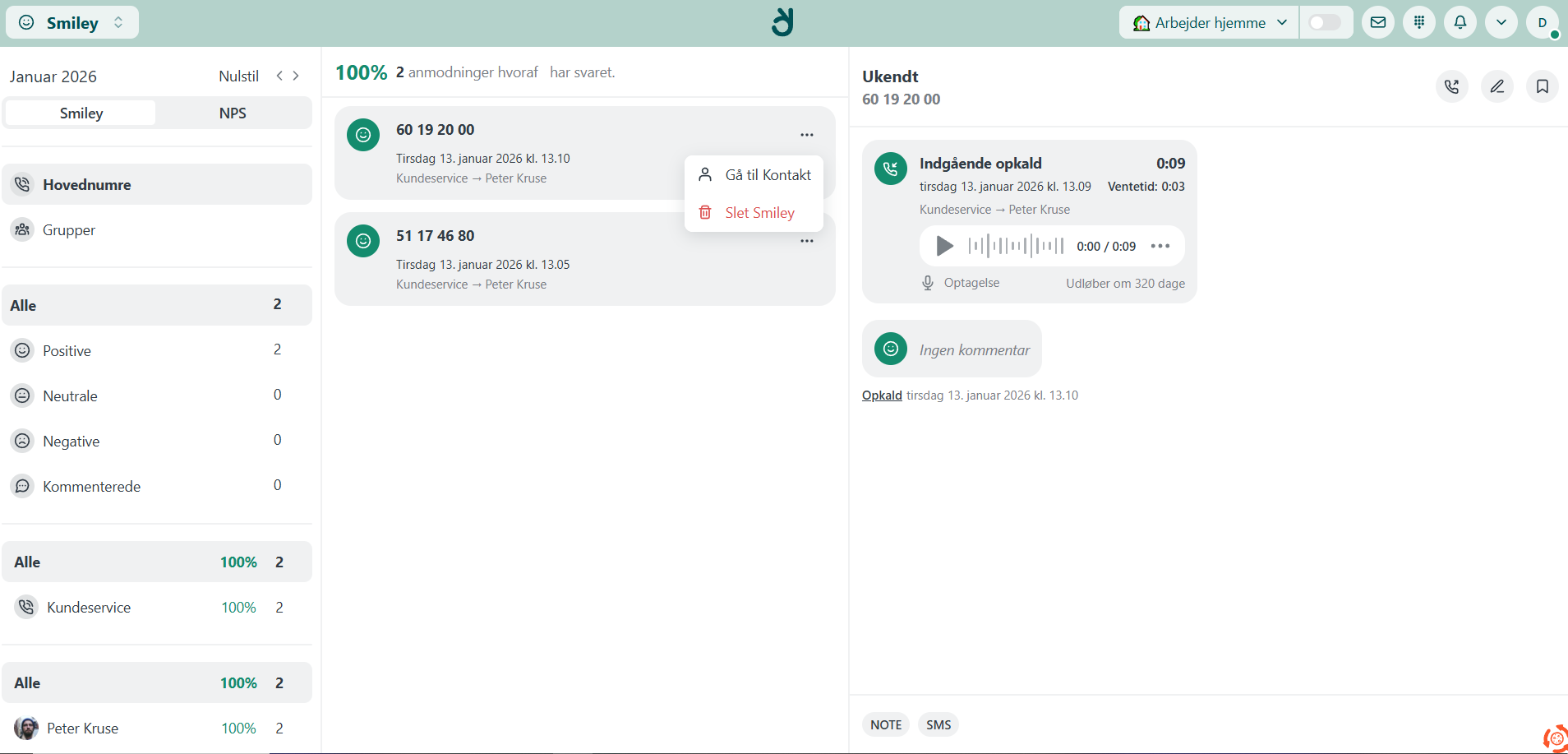Switch to the NPS tab

pyautogui.click(x=233, y=113)
